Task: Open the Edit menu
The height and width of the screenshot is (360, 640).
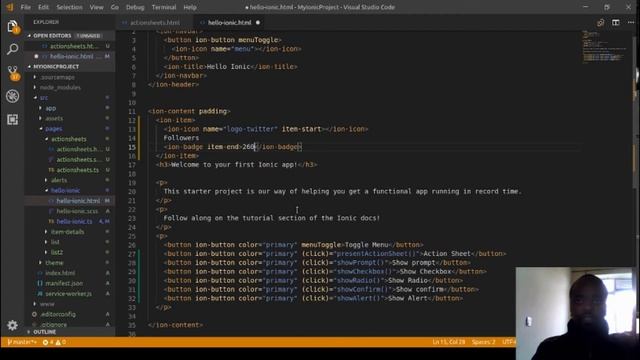Action: 43,7
